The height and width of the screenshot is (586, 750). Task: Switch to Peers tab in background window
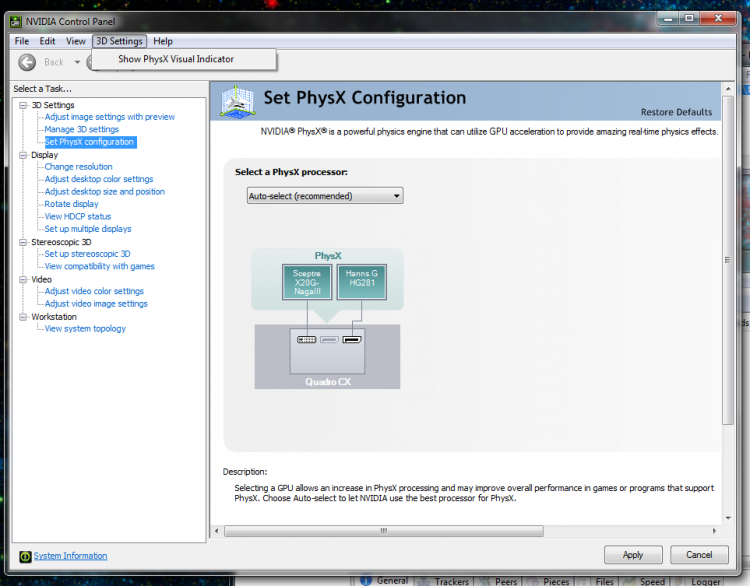click(498, 581)
